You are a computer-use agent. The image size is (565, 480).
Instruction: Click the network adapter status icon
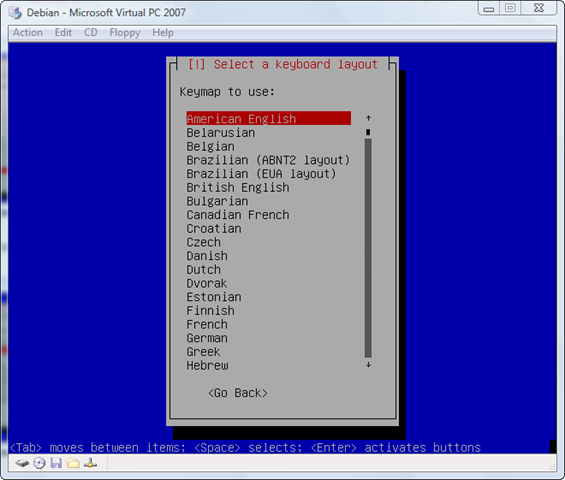click(90, 463)
